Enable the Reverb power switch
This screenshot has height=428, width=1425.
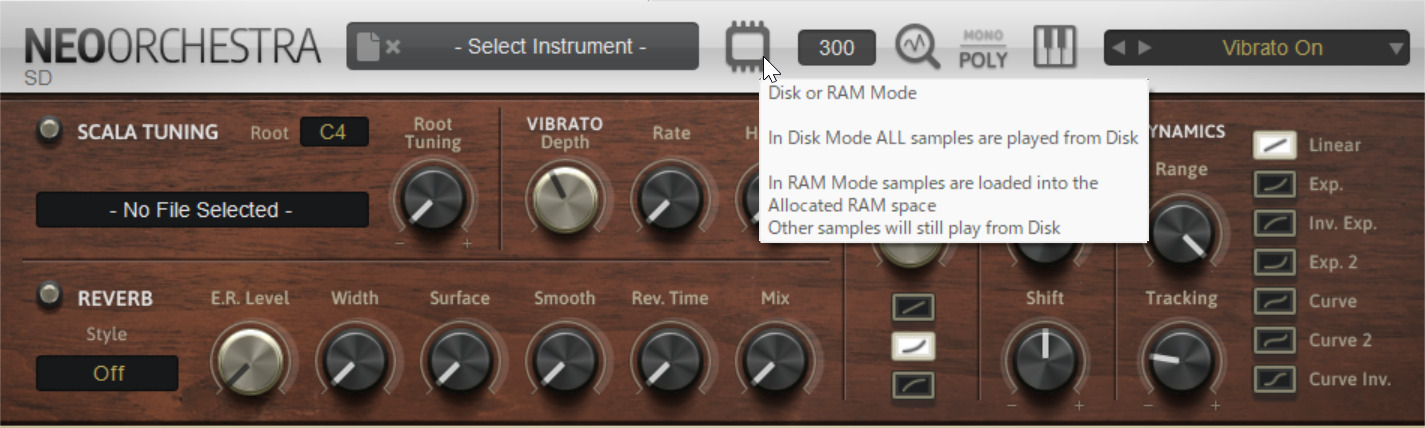[x=48, y=296]
